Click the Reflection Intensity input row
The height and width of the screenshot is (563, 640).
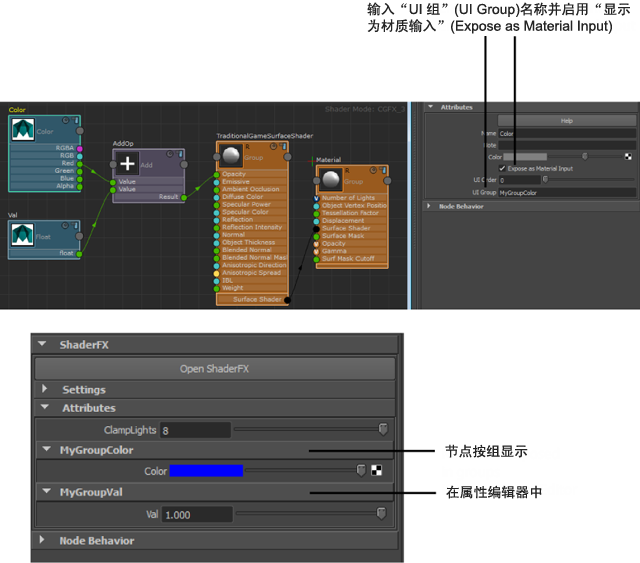(x=251, y=227)
